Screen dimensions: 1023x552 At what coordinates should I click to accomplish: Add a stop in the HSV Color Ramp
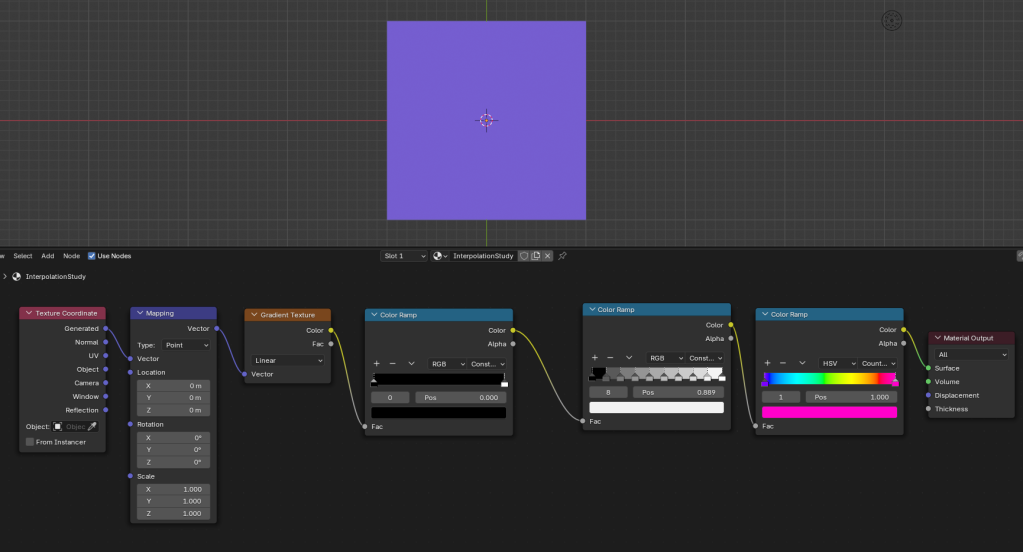(x=767, y=363)
